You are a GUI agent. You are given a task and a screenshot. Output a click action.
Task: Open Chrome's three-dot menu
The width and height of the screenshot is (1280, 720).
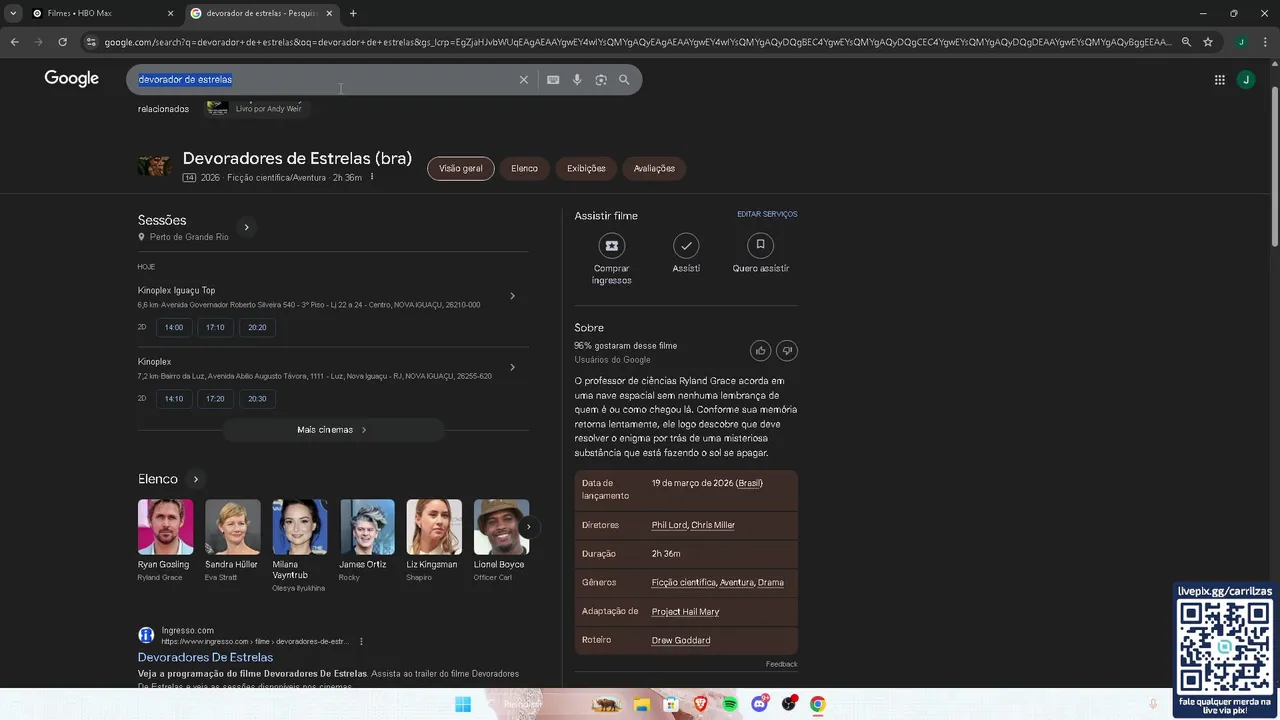point(1266,42)
